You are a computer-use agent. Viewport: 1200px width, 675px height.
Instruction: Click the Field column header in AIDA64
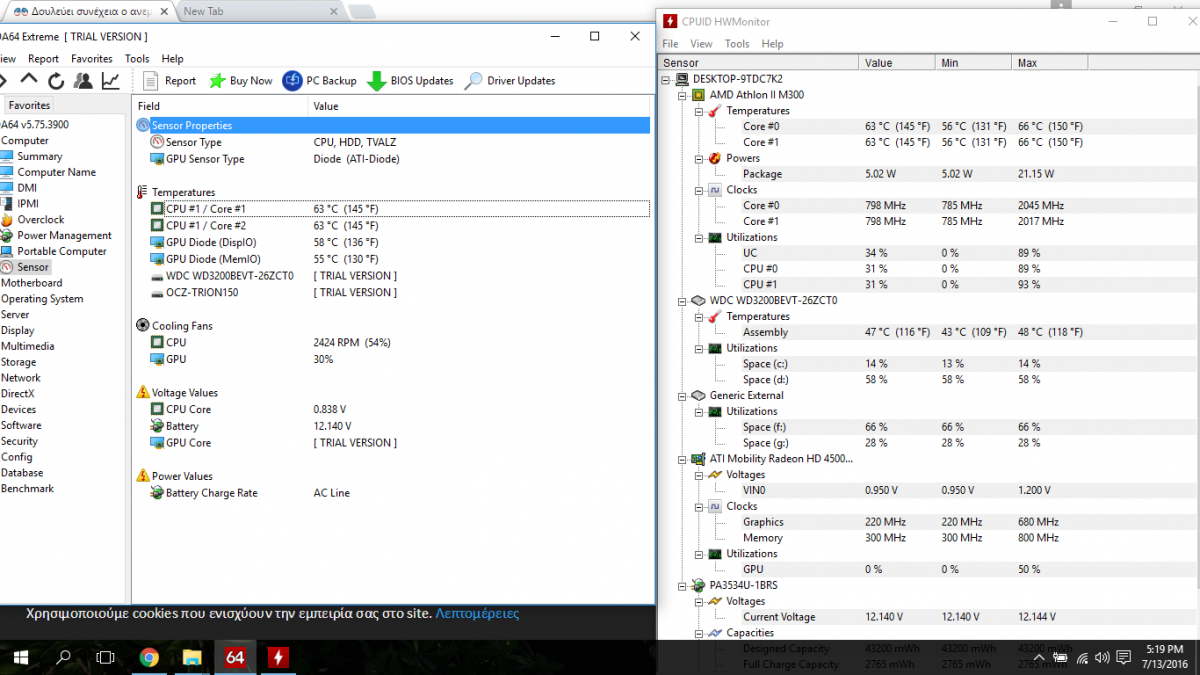(x=220, y=106)
